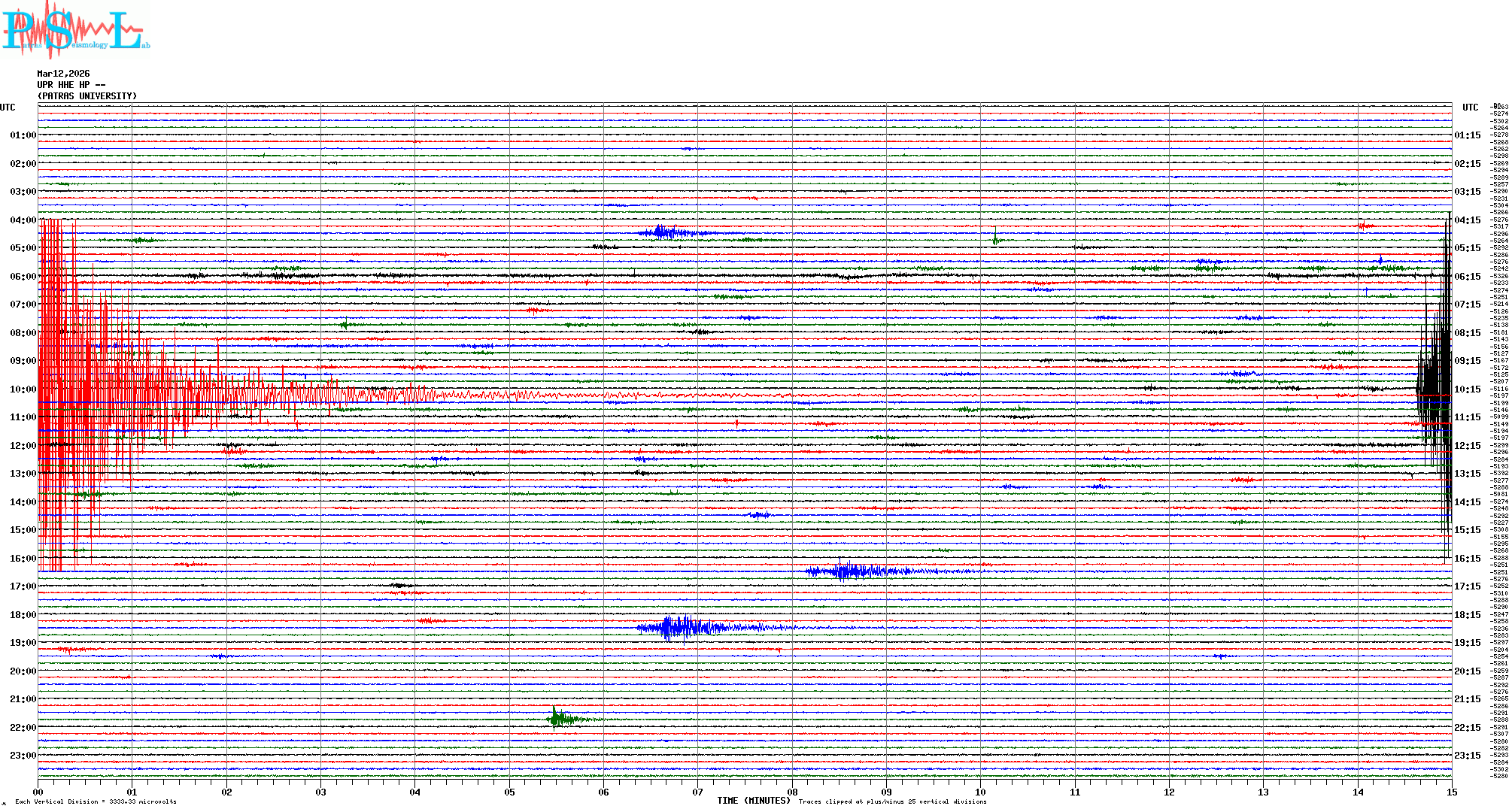Click the (PATRAS UNIVERSITY) header text
Viewport: 1512px width, 812px height.
click(87, 96)
